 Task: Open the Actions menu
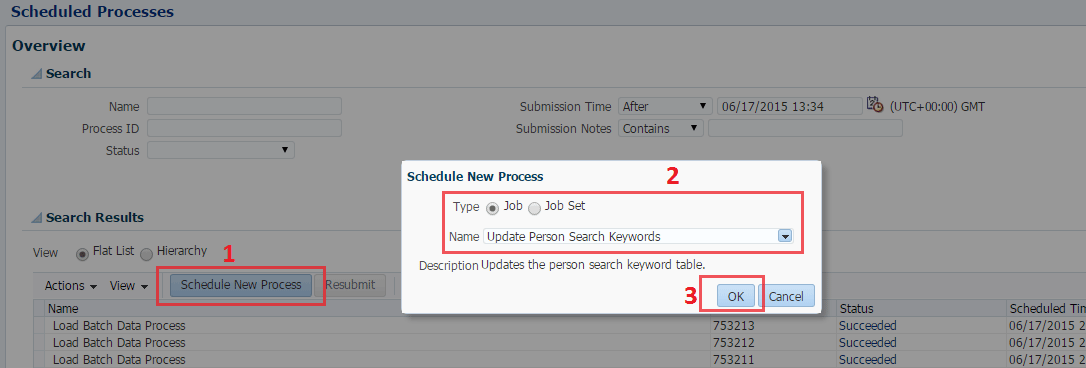tap(71, 286)
